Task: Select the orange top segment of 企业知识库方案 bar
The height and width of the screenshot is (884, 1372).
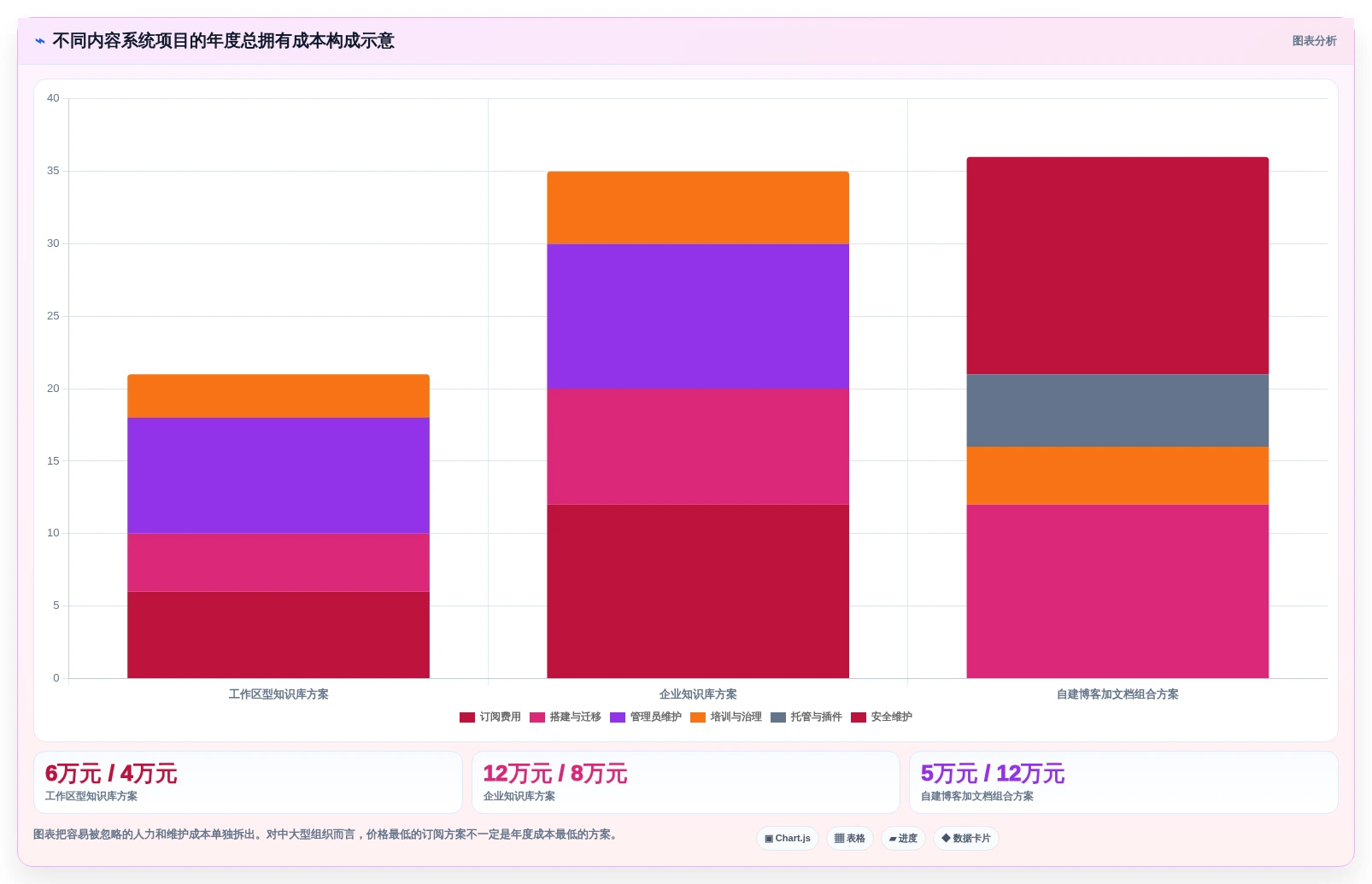Action: pos(698,208)
